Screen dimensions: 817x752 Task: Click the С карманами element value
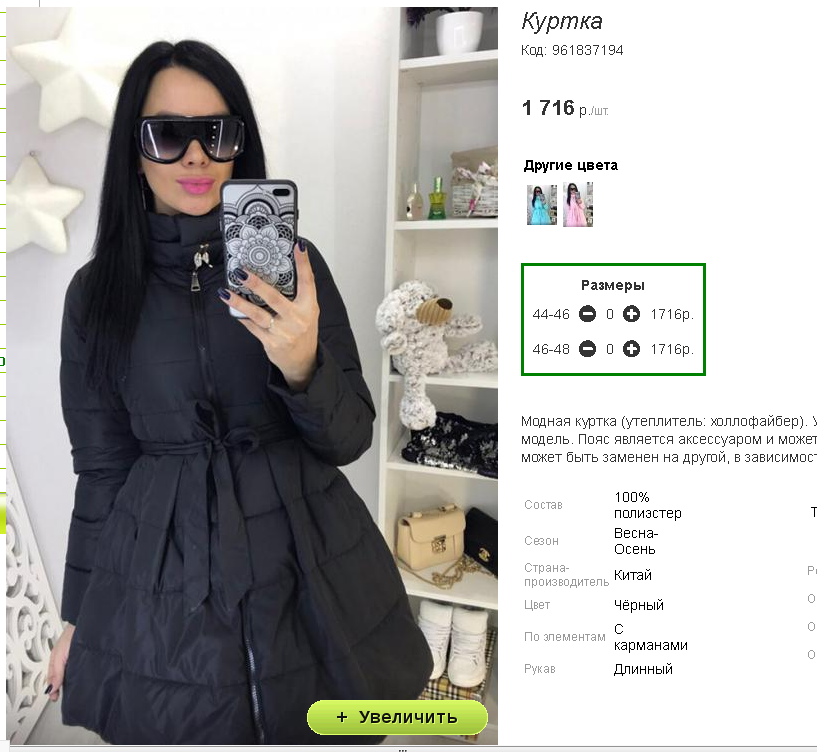pos(651,637)
